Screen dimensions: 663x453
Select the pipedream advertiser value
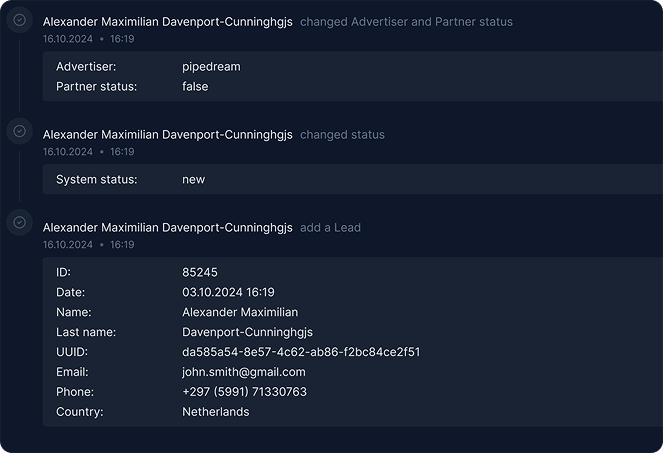point(211,67)
